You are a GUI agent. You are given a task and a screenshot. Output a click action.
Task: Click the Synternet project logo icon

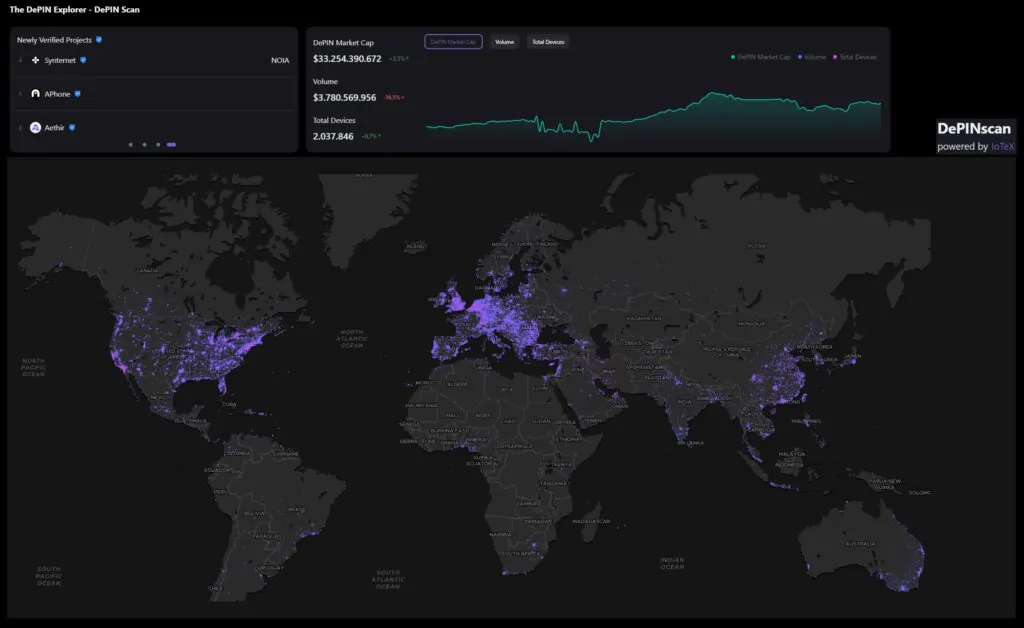36,60
